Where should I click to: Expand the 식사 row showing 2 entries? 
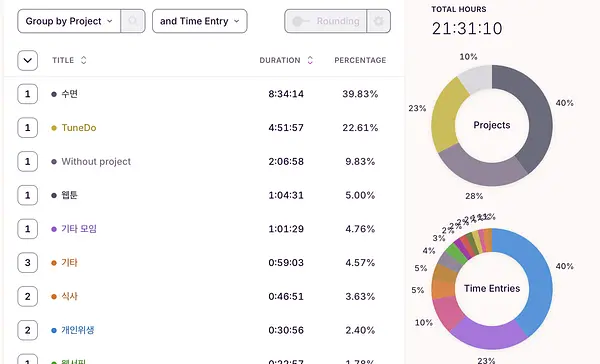(28, 296)
